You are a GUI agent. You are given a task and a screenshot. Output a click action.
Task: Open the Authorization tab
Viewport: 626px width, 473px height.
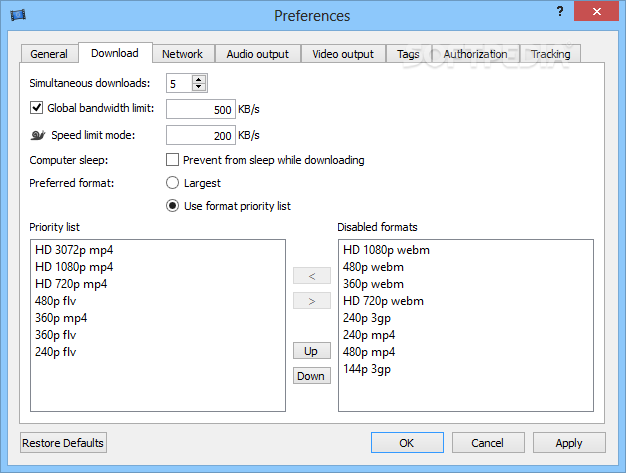(475, 54)
